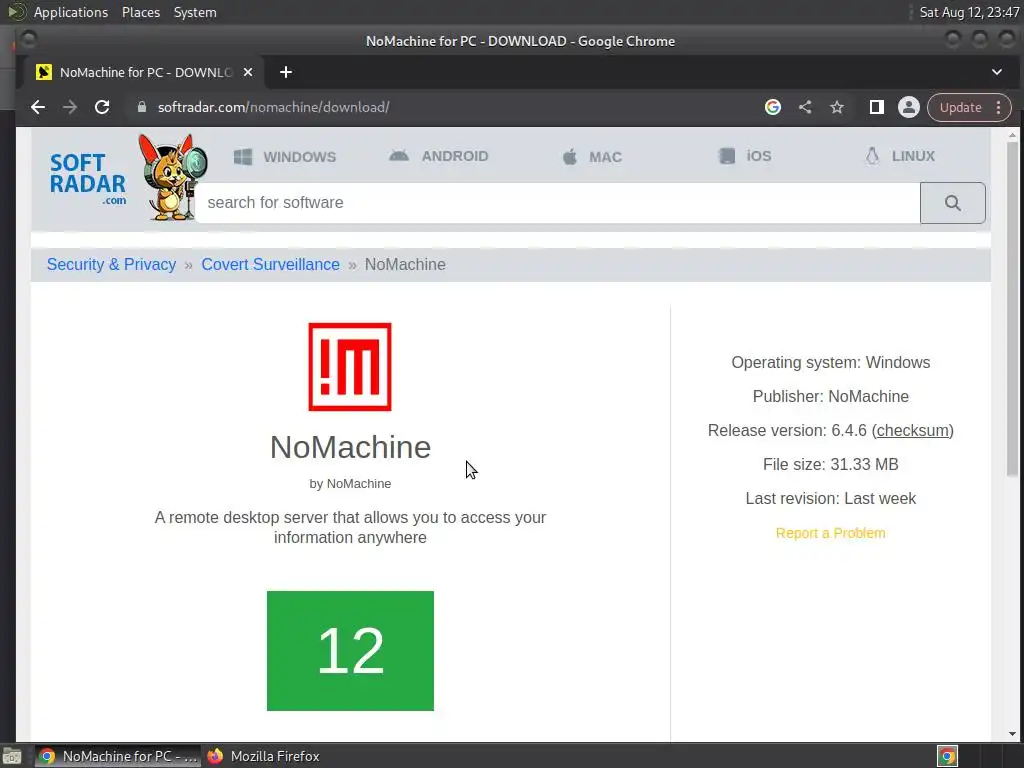The height and width of the screenshot is (768, 1024).
Task: Open the side panel icon
Action: coord(876,107)
